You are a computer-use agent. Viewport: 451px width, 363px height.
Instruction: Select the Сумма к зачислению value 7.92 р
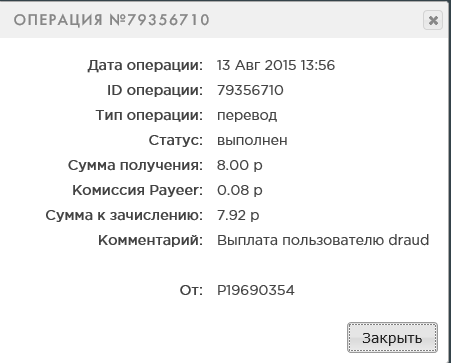tap(238, 215)
